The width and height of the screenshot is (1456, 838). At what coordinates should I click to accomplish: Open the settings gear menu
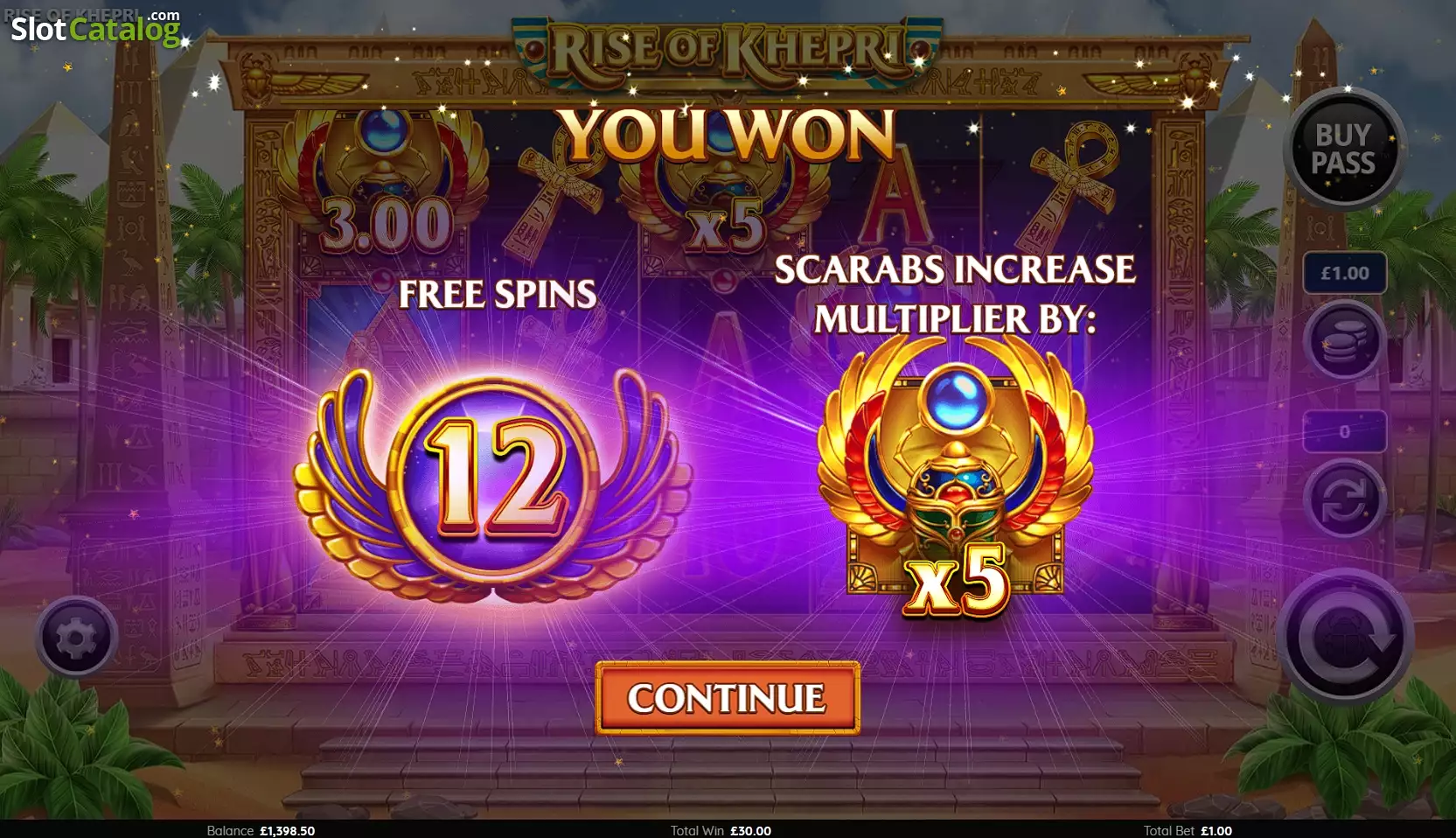pos(77,638)
